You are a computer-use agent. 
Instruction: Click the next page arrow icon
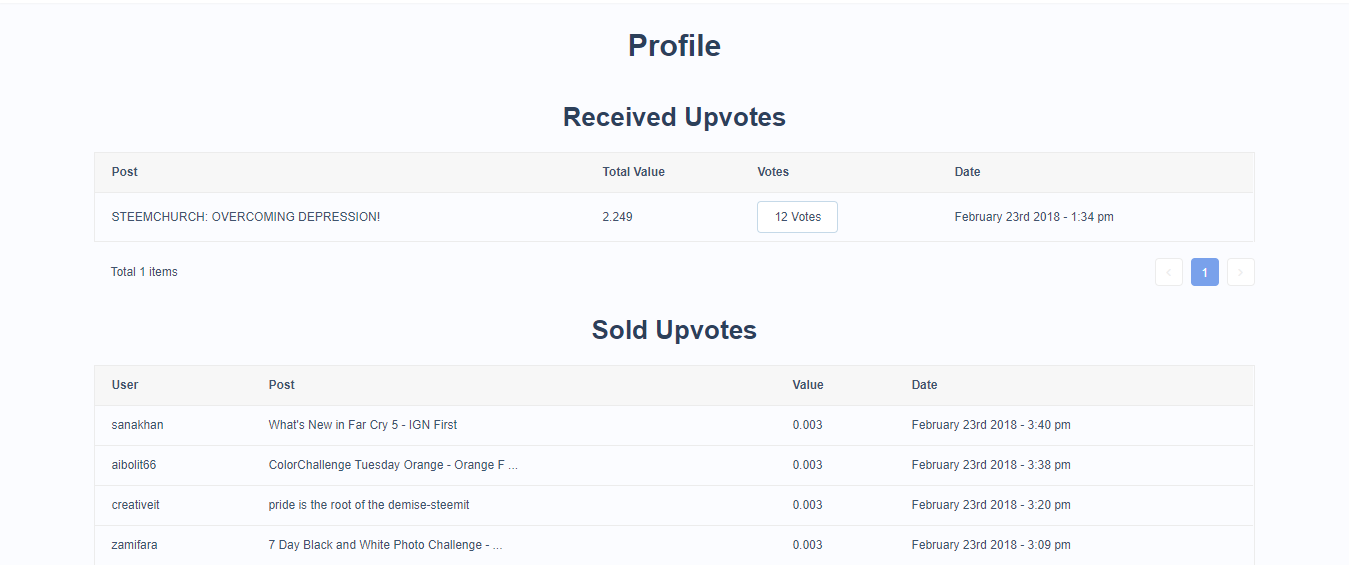(x=1240, y=272)
